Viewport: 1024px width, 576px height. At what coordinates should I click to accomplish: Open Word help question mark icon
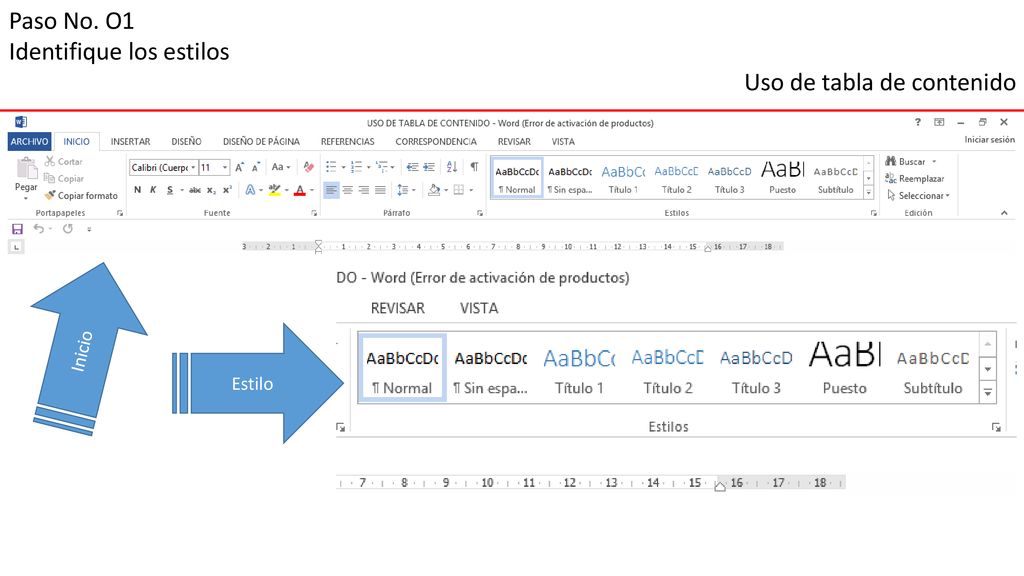pos(918,122)
